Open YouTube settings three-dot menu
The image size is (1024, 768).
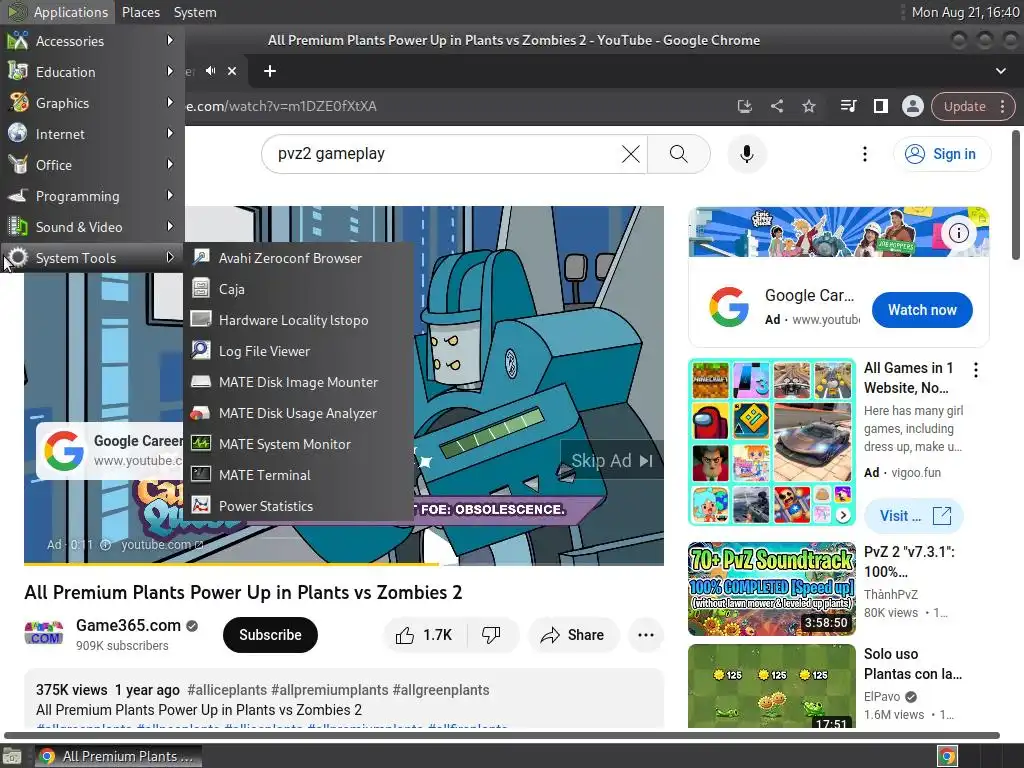click(865, 154)
